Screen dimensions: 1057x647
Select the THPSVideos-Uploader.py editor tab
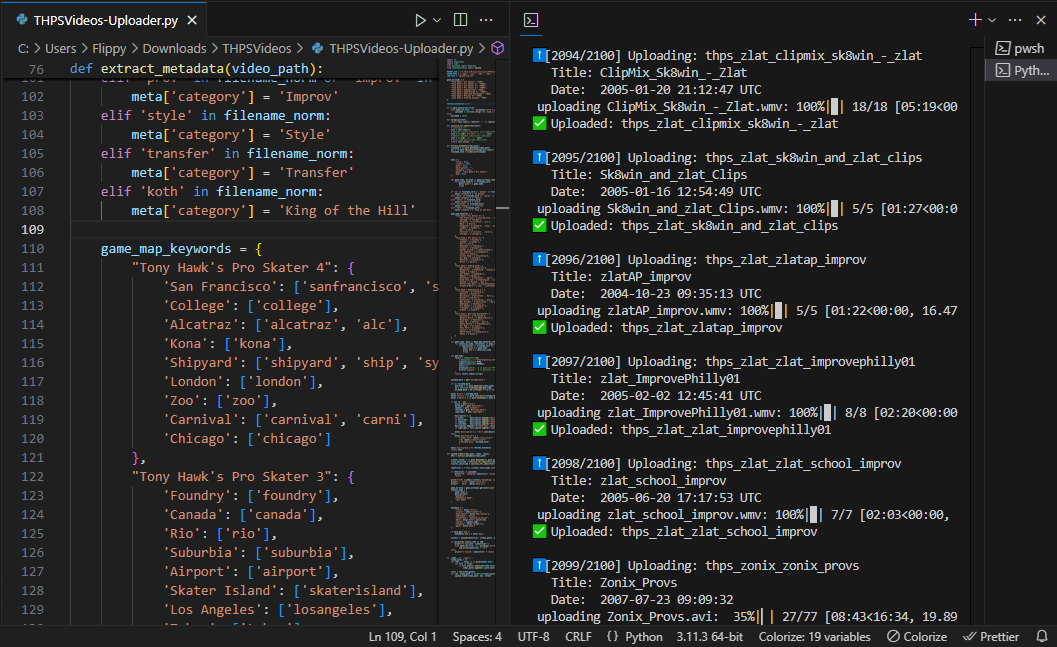pyautogui.click(x=106, y=20)
